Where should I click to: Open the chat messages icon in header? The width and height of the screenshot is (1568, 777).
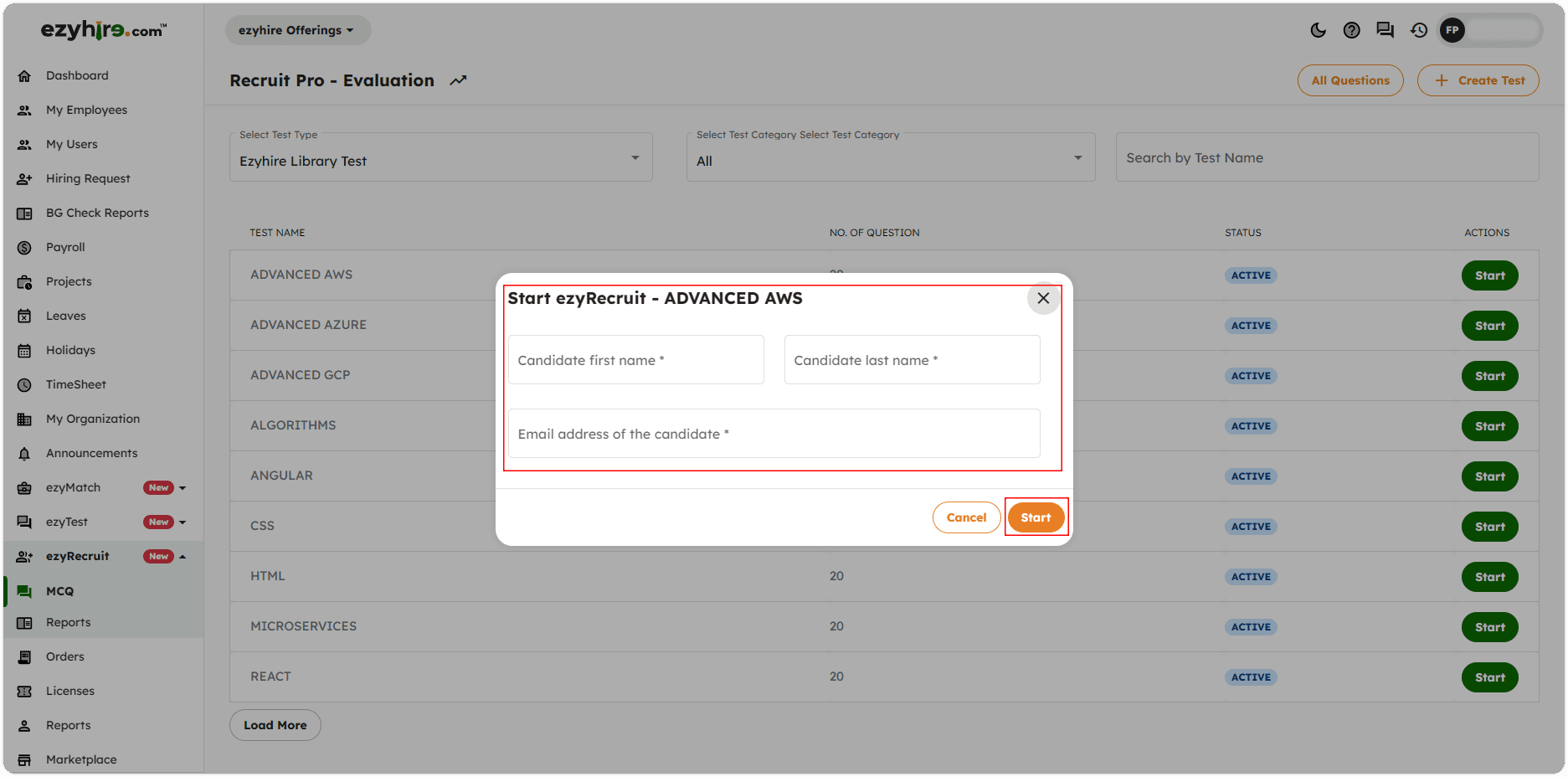[1385, 30]
